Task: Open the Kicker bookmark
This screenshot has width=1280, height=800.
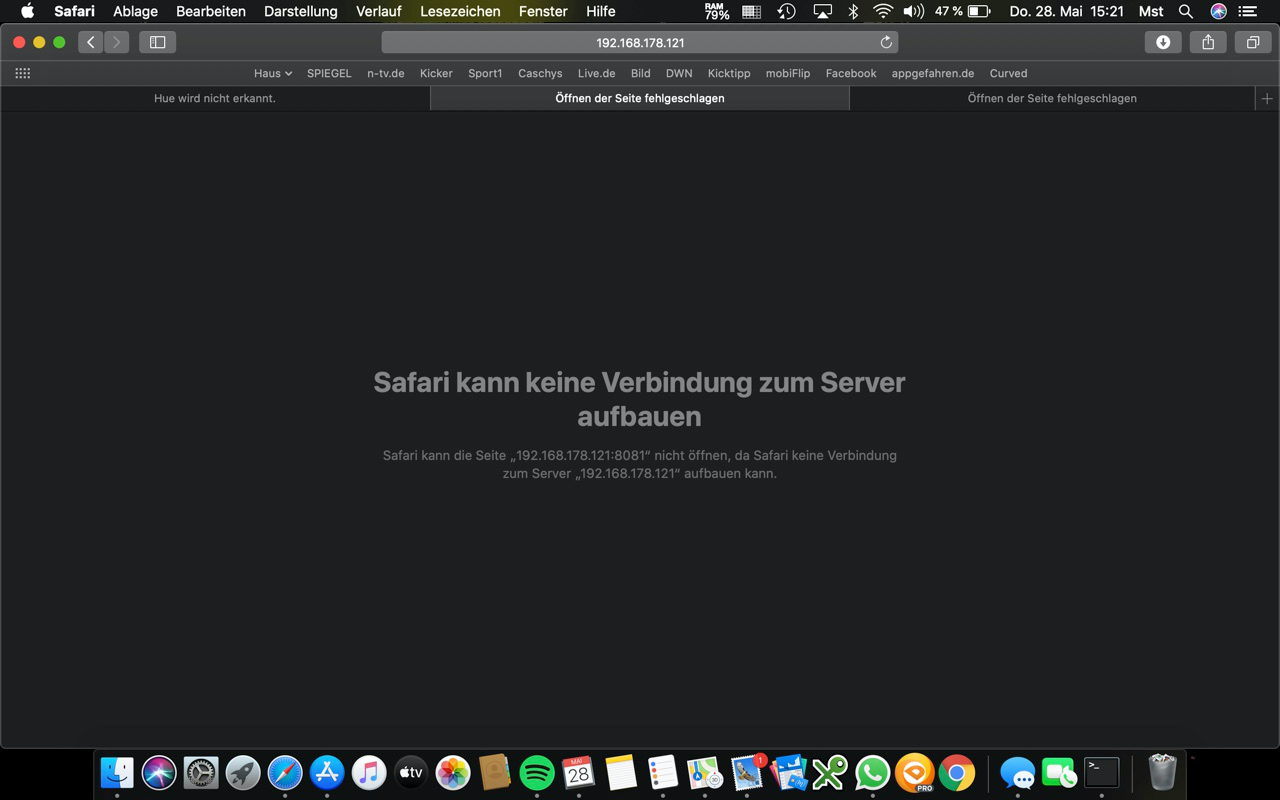Action: click(436, 73)
